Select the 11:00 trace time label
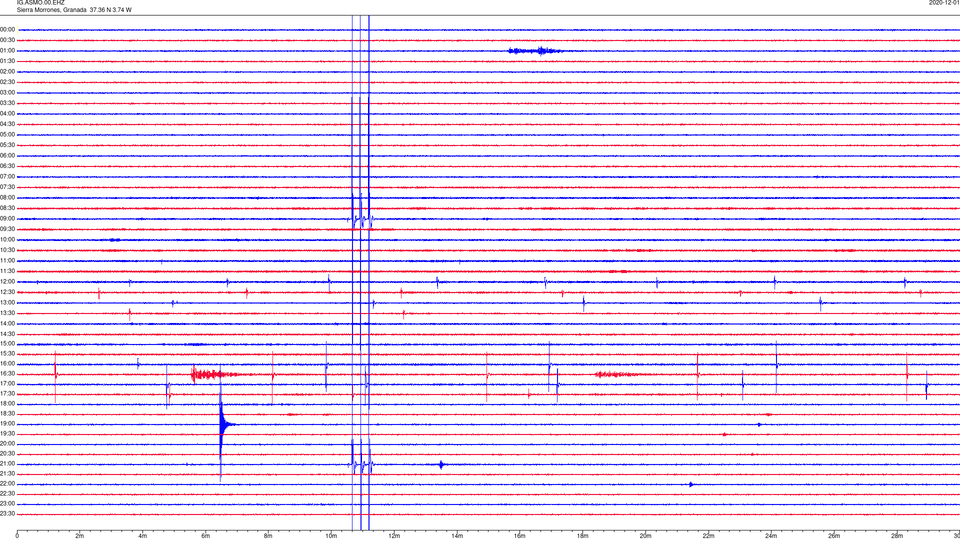 7,261
